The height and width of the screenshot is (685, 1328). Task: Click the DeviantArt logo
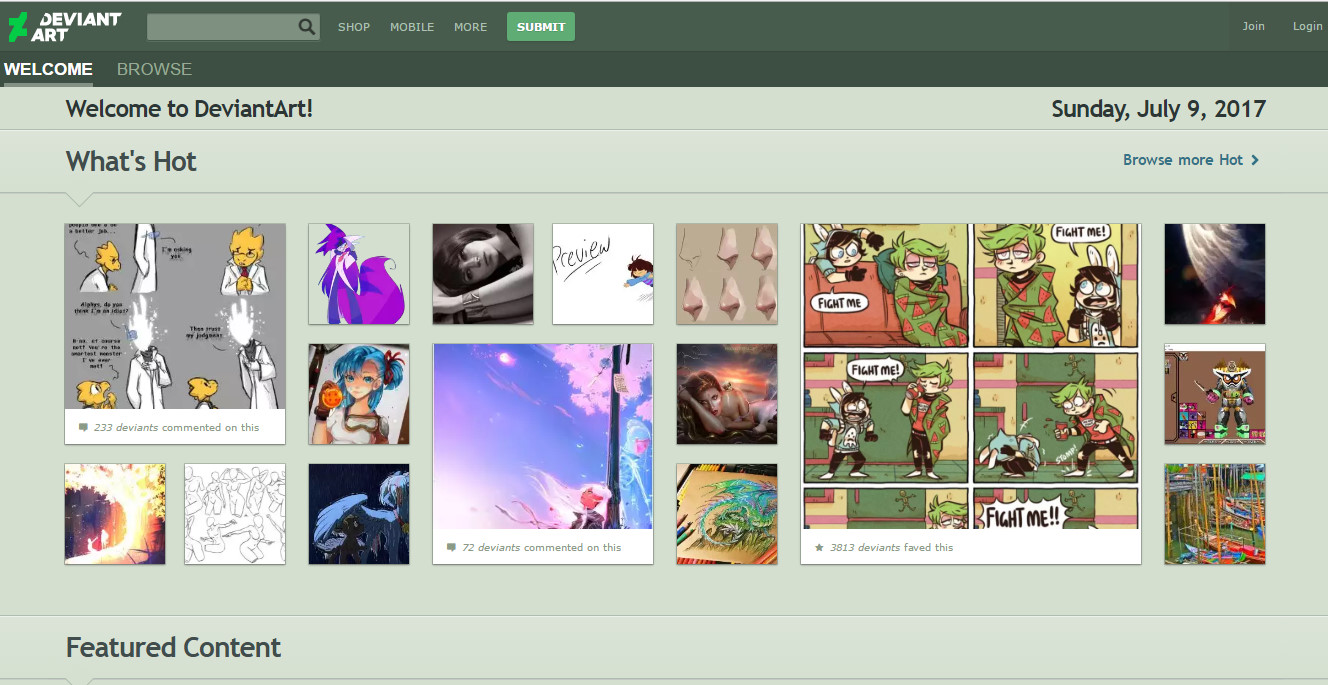[65, 27]
